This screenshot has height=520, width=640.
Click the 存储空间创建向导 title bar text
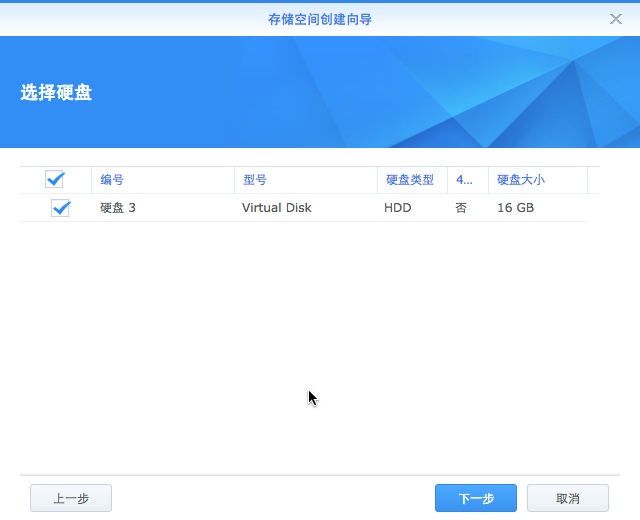pos(319,19)
